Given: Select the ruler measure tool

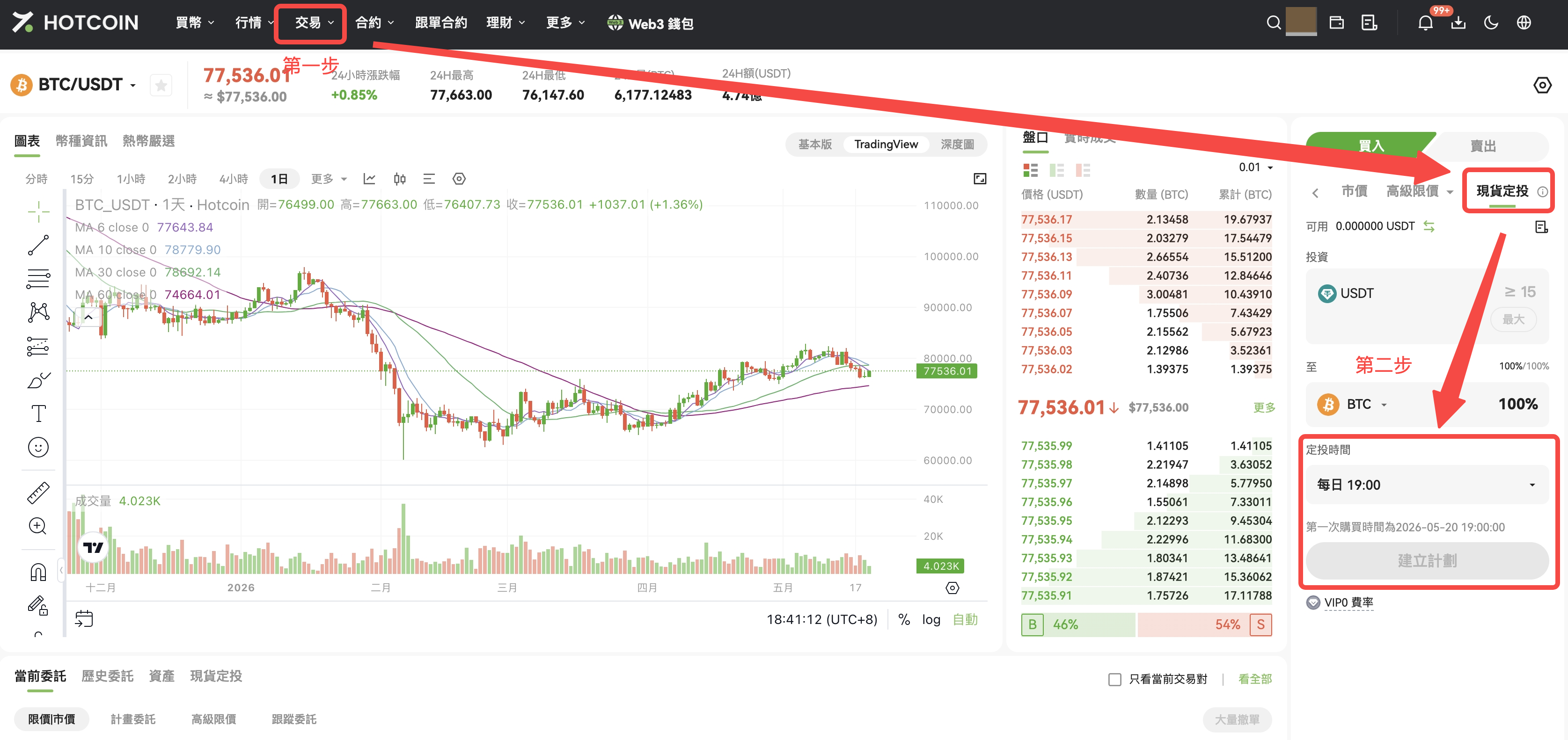Looking at the screenshot, I should click(x=38, y=493).
